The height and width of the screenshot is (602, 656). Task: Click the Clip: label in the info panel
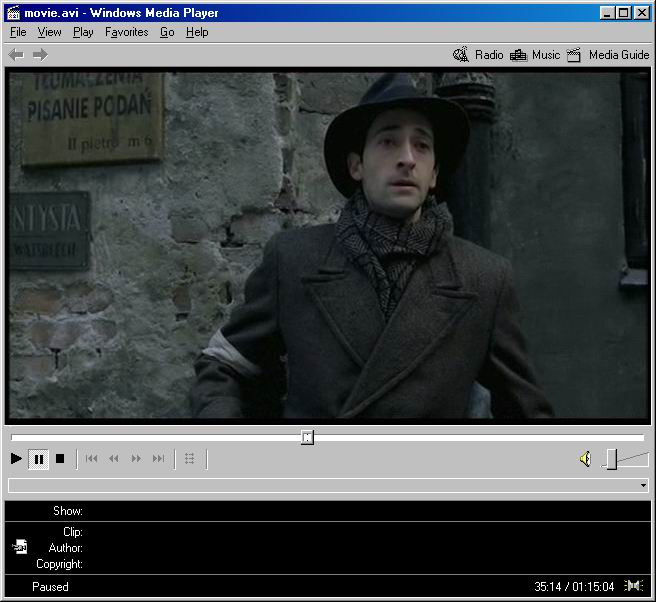click(73, 532)
